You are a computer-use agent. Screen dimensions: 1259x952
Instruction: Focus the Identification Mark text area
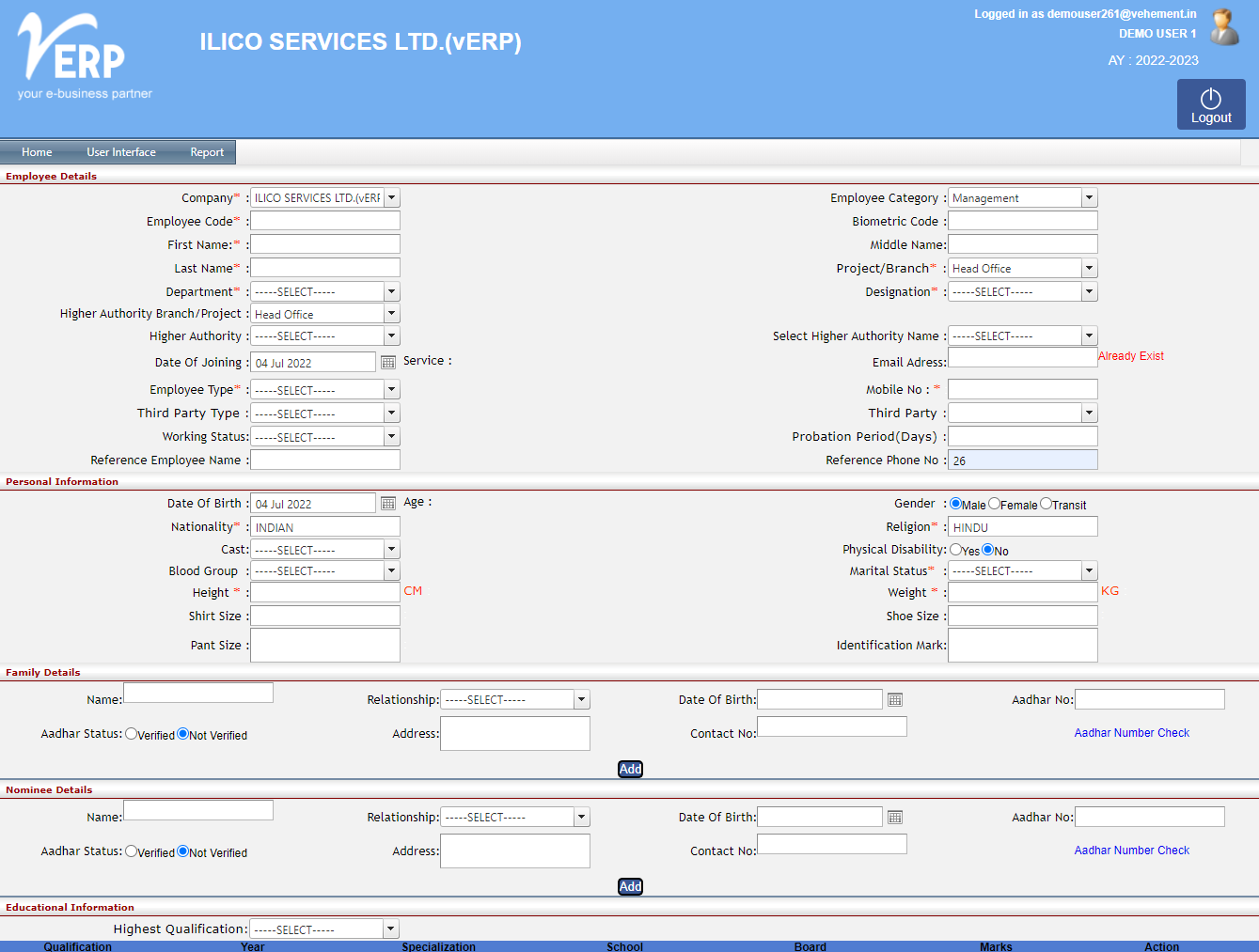point(1023,645)
